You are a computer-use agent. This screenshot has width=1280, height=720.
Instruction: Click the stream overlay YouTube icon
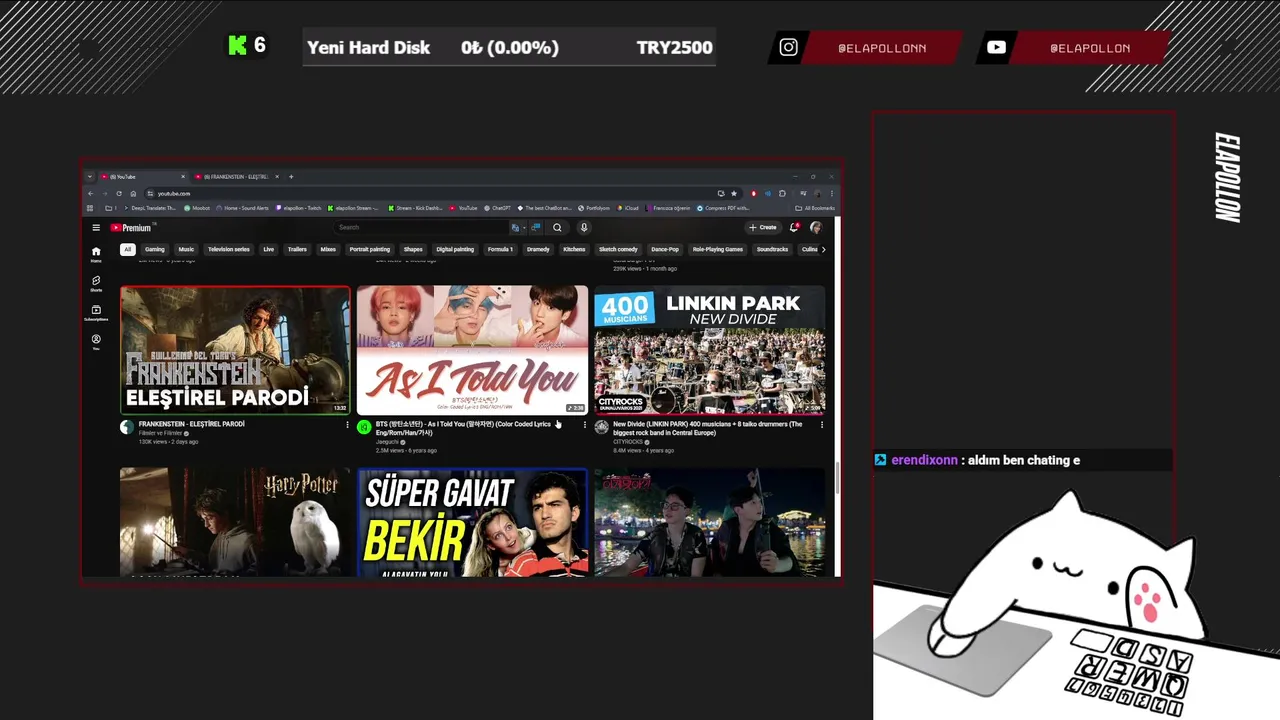[996, 47]
